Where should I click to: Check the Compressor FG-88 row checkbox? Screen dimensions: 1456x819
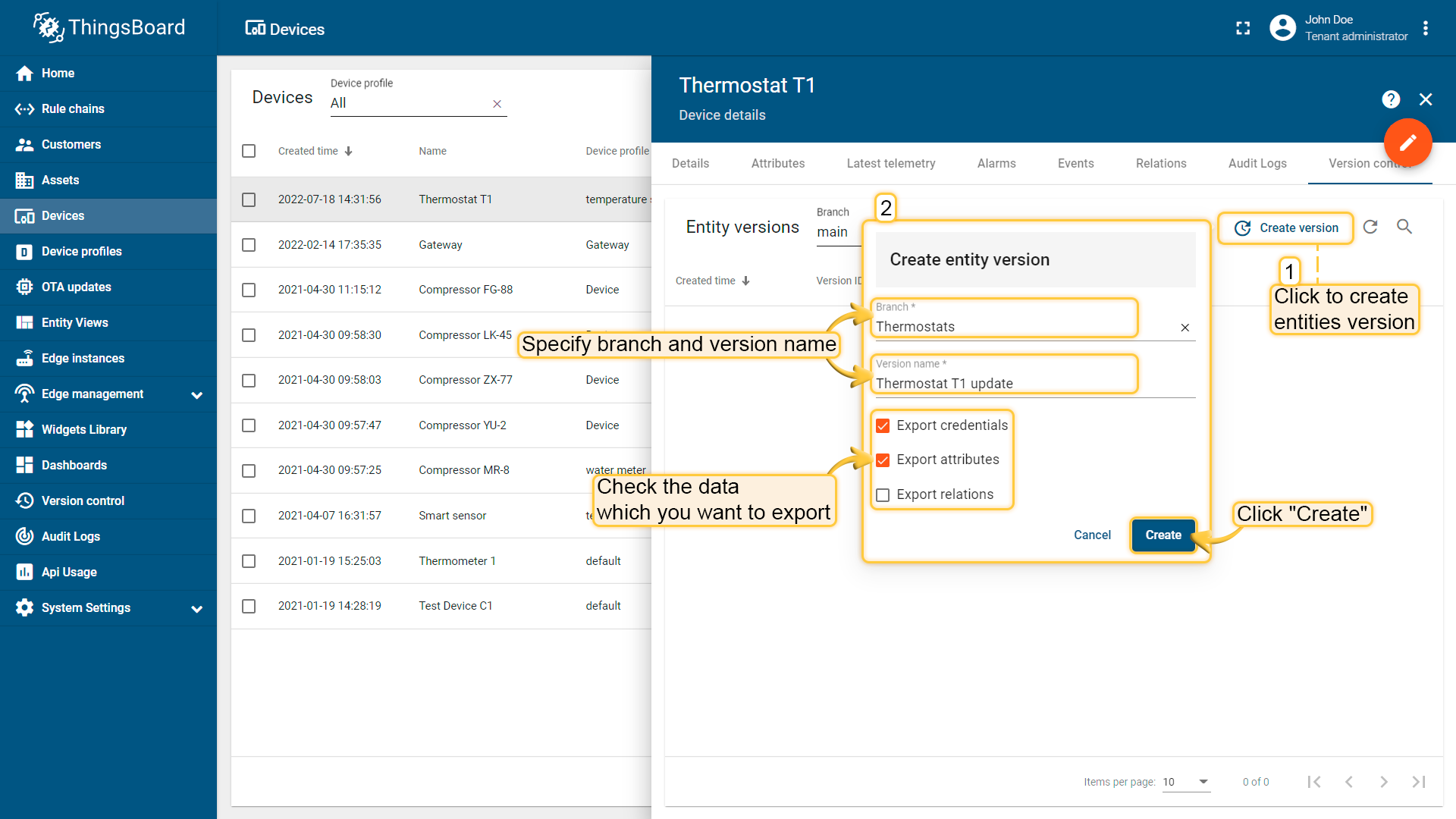pos(249,290)
